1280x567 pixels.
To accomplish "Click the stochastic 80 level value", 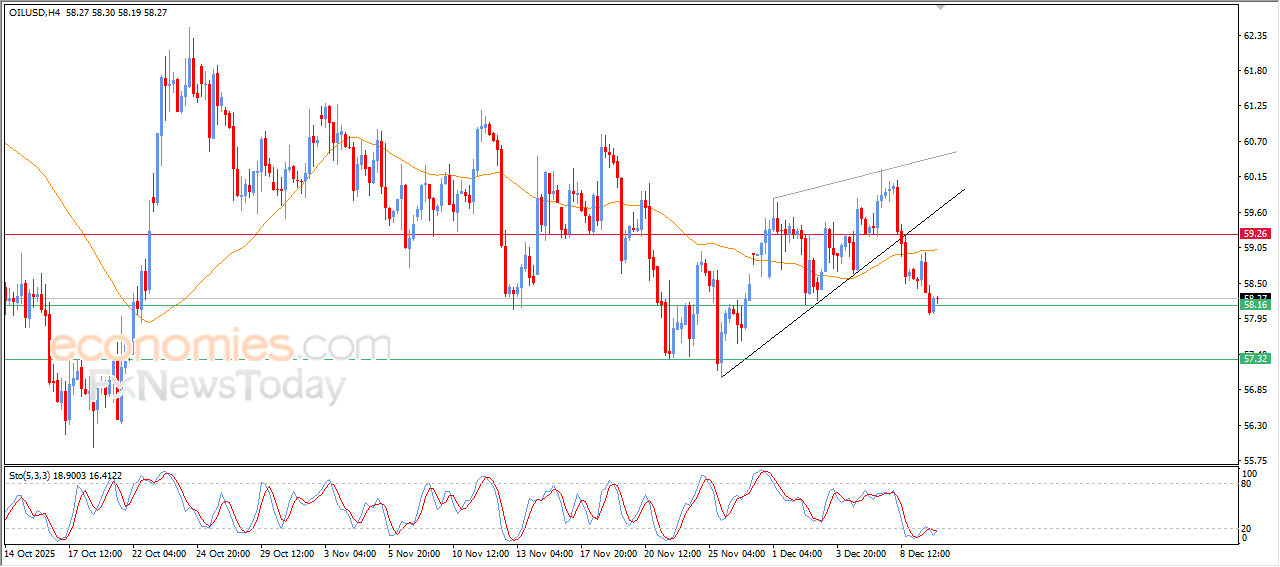I will pyautogui.click(x=1246, y=484).
